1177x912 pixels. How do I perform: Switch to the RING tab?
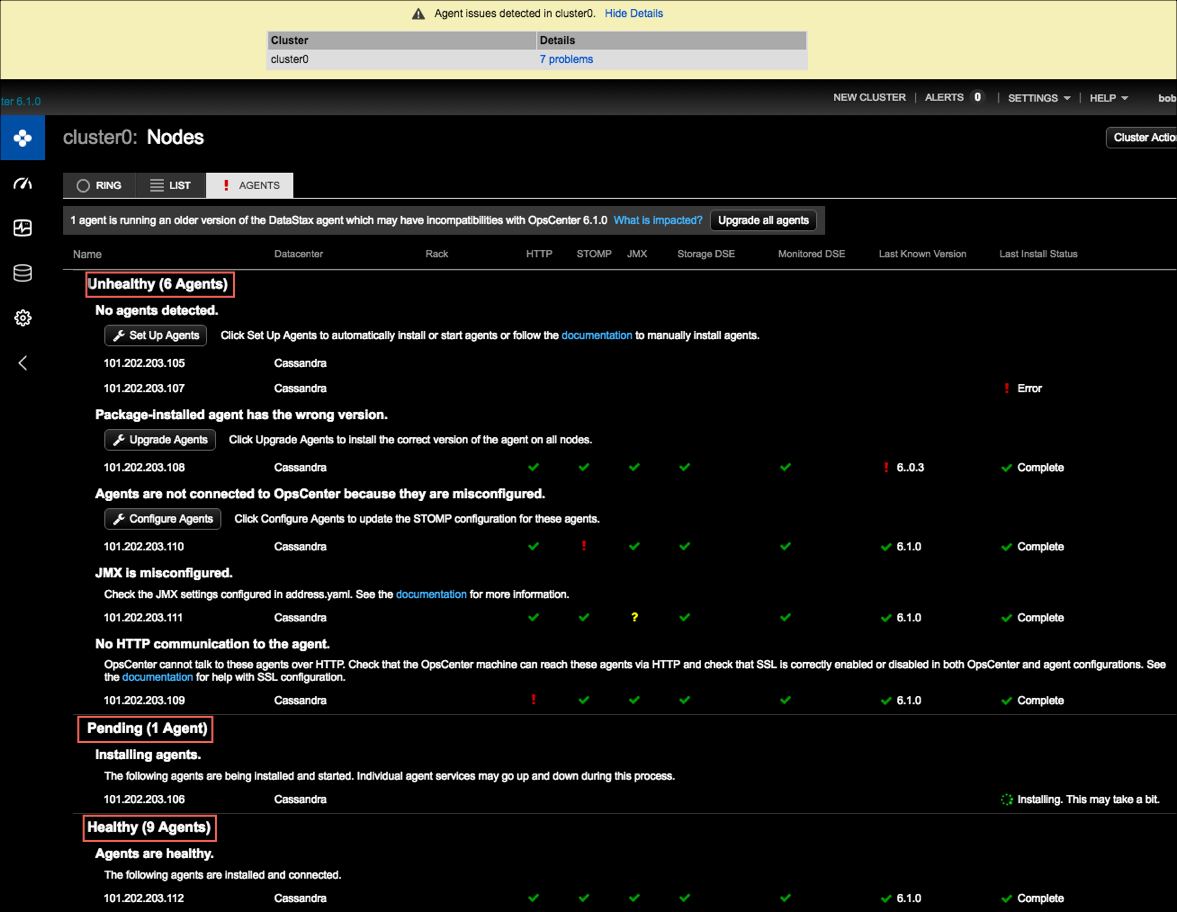pos(98,185)
